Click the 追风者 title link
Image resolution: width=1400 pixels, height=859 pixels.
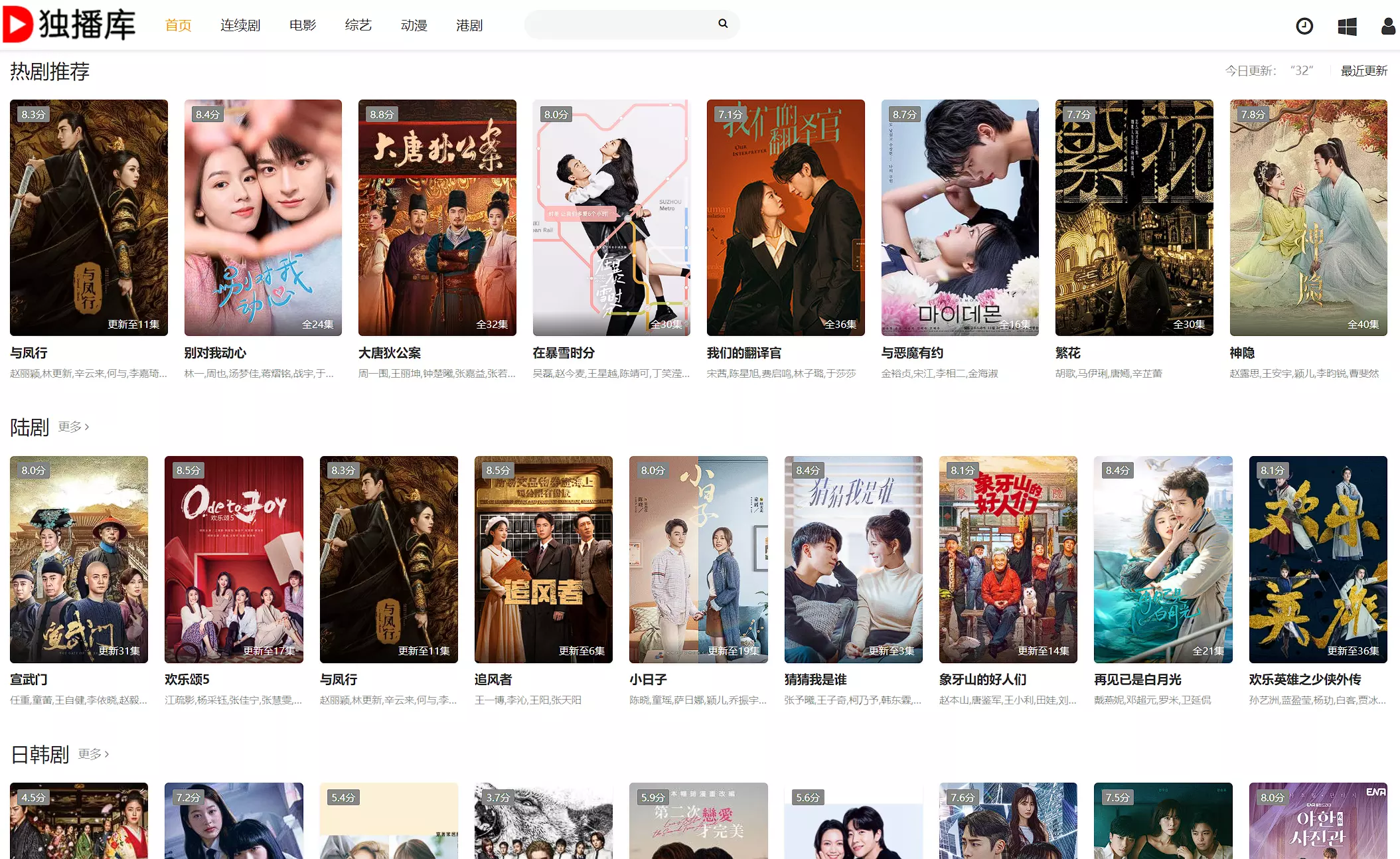(x=493, y=680)
